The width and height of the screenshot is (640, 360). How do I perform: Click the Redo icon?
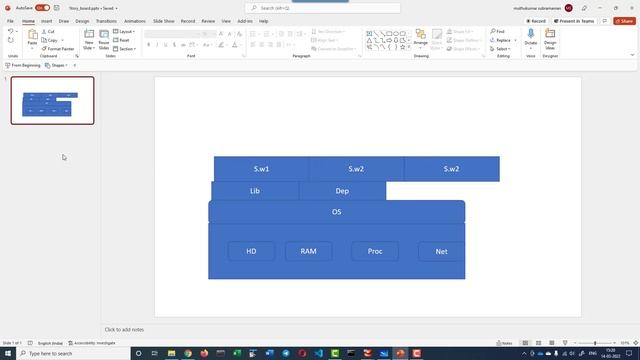pos(11,40)
